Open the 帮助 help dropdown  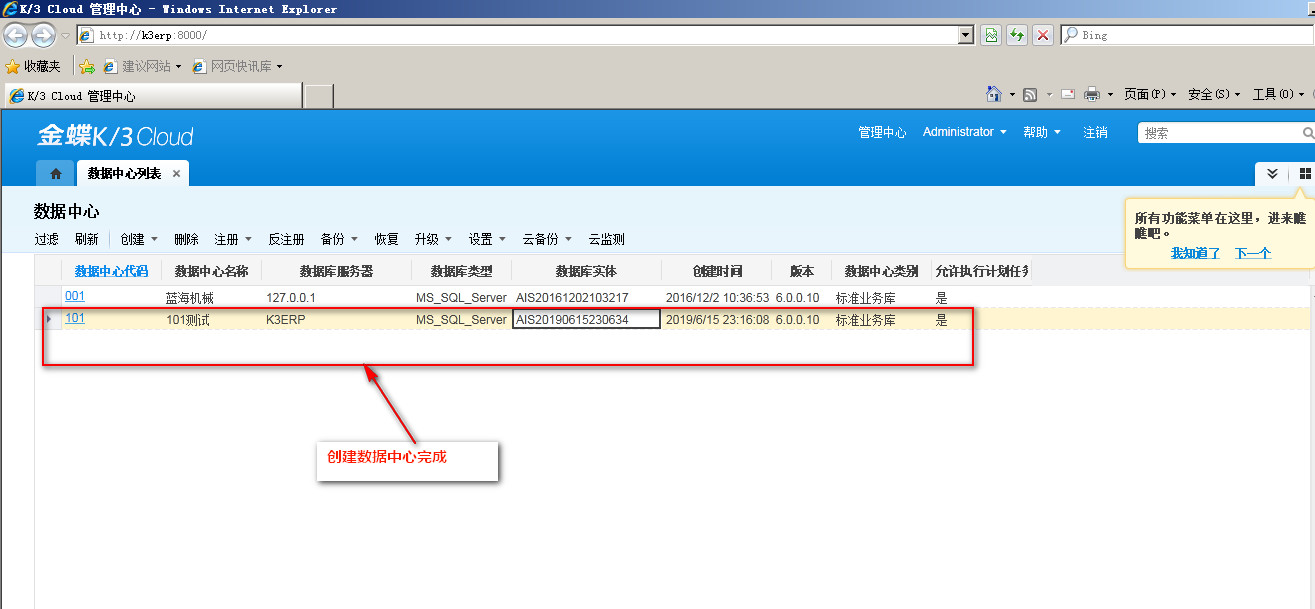[1041, 132]
